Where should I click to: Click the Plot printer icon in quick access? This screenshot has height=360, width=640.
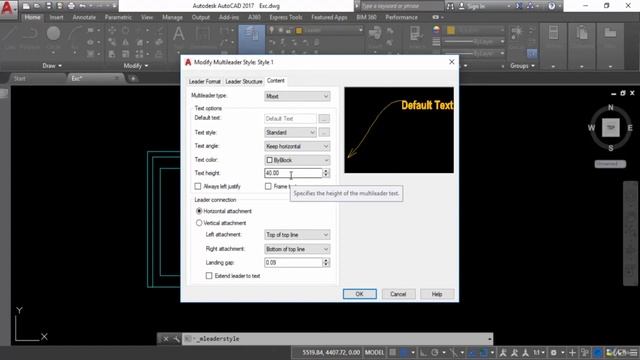coord(71,6)
